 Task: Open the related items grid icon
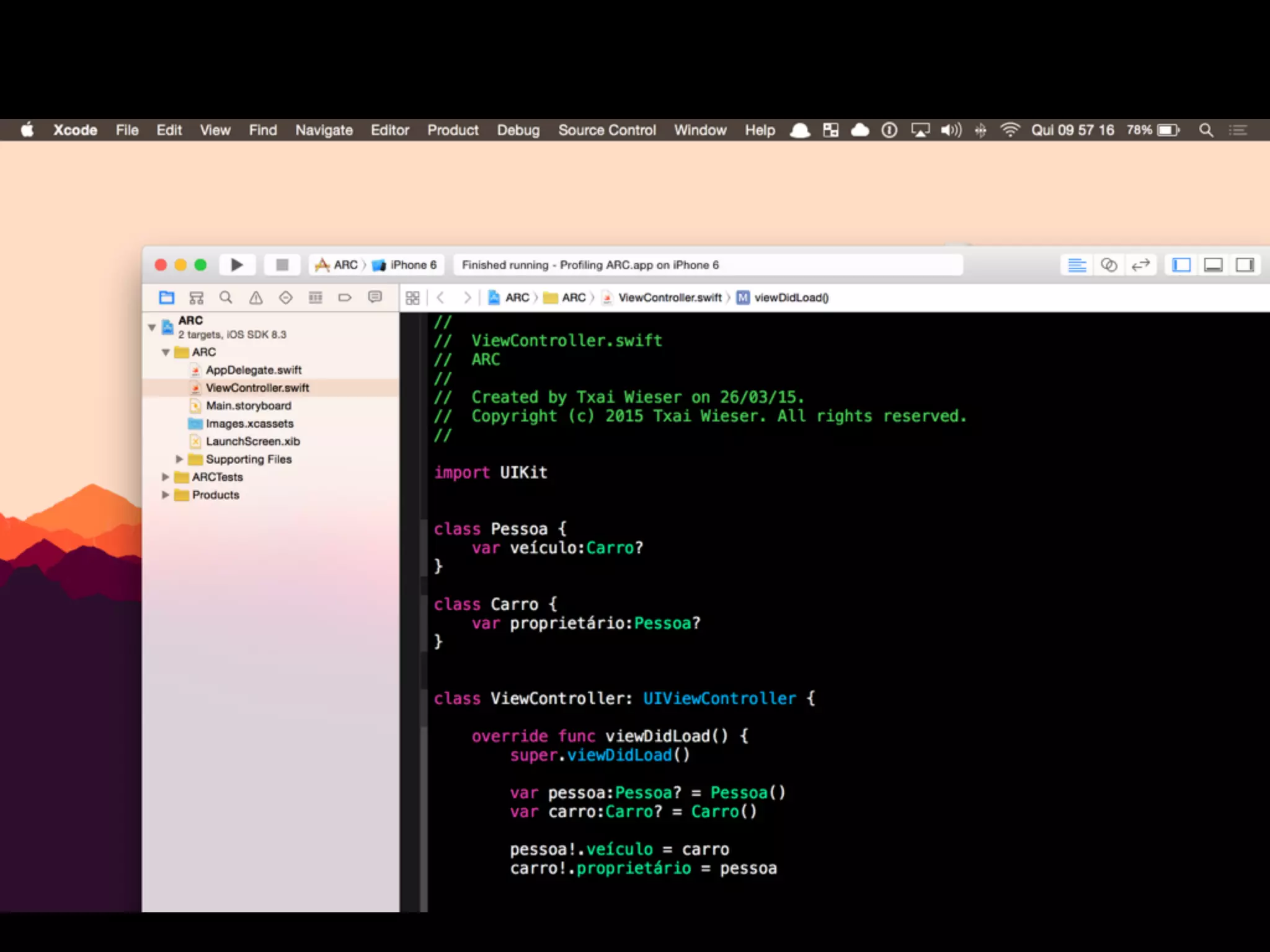[412, 298]
